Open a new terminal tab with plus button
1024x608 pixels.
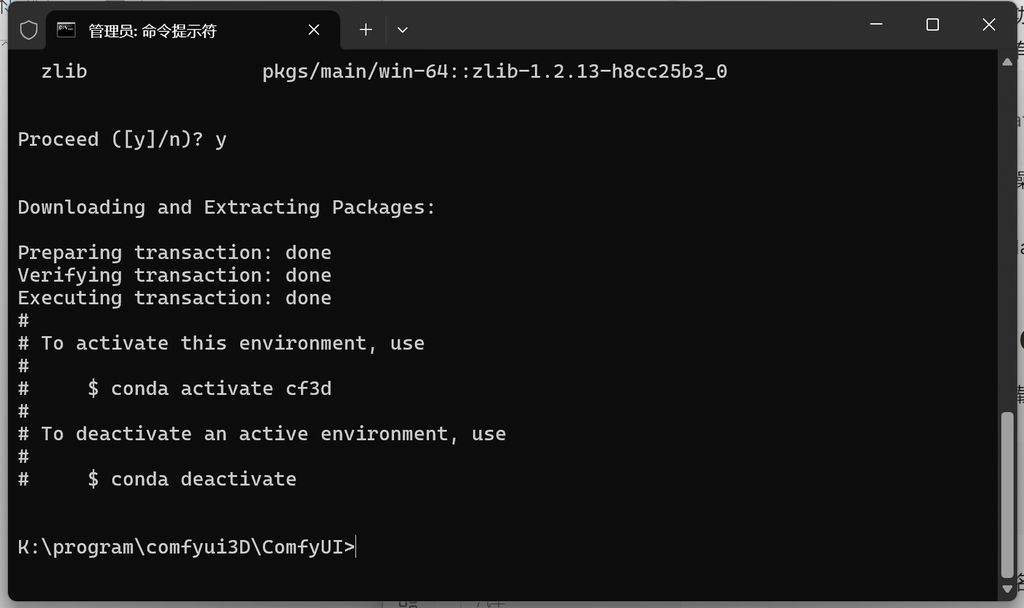click(366, 30)
